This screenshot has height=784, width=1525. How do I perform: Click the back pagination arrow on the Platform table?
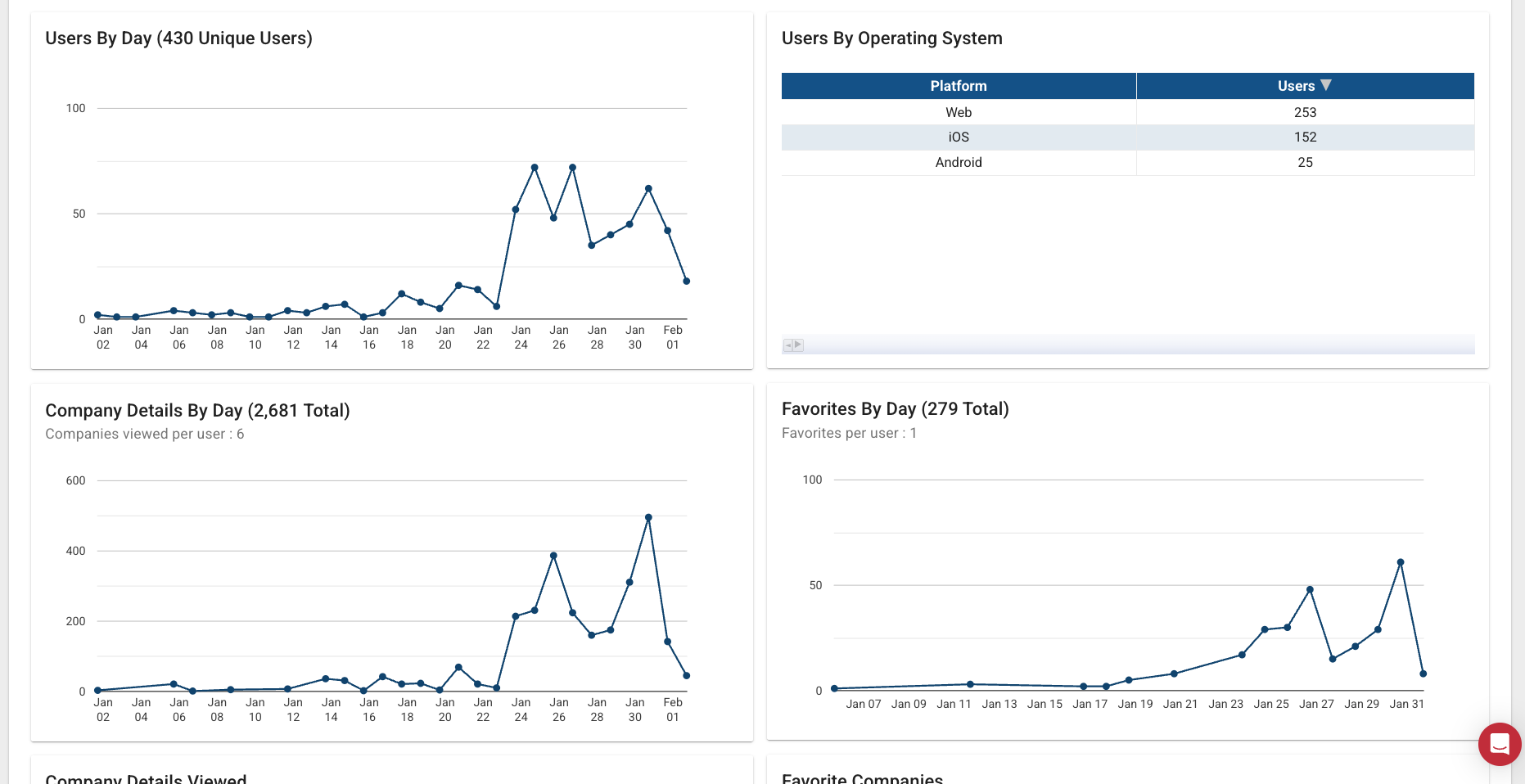788,345
